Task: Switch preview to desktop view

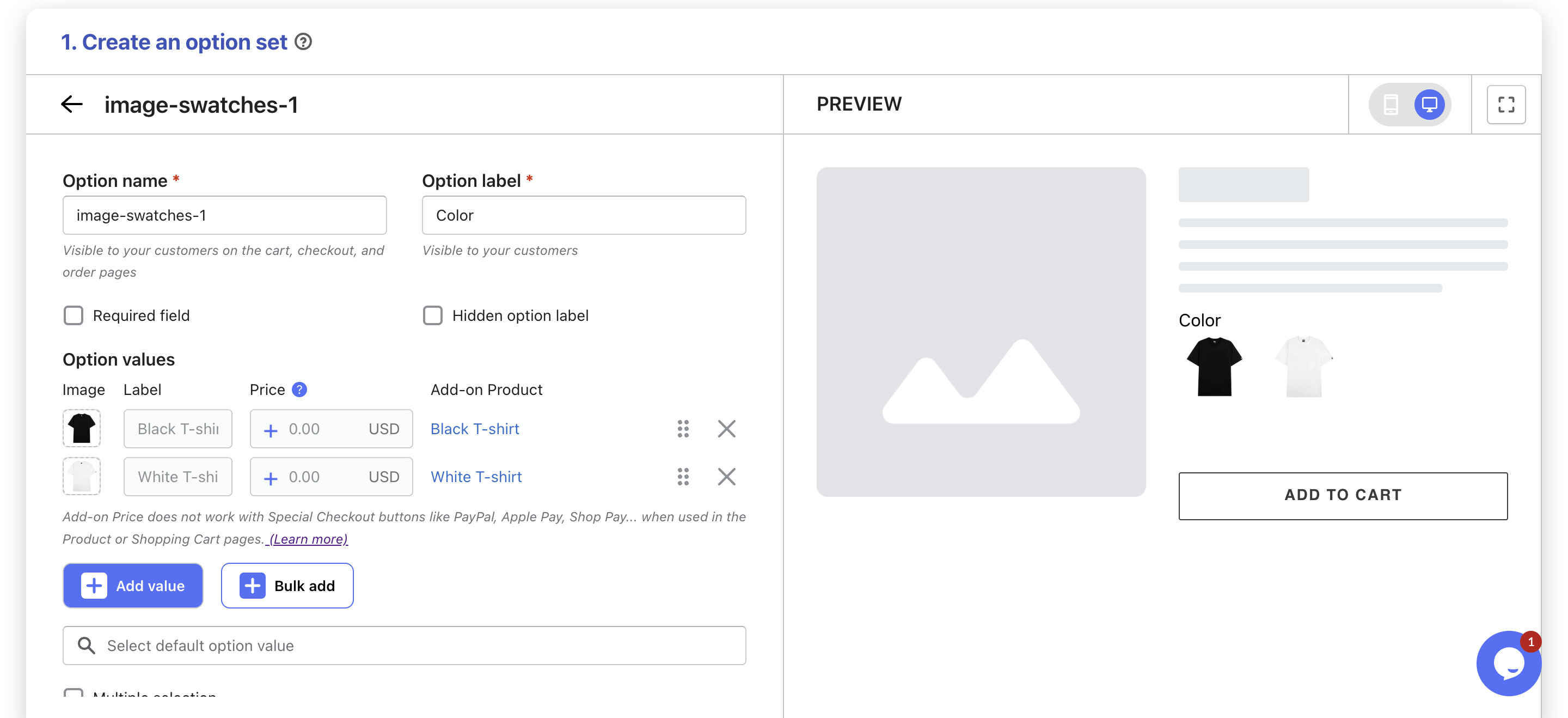Action: coord(1429,104)
